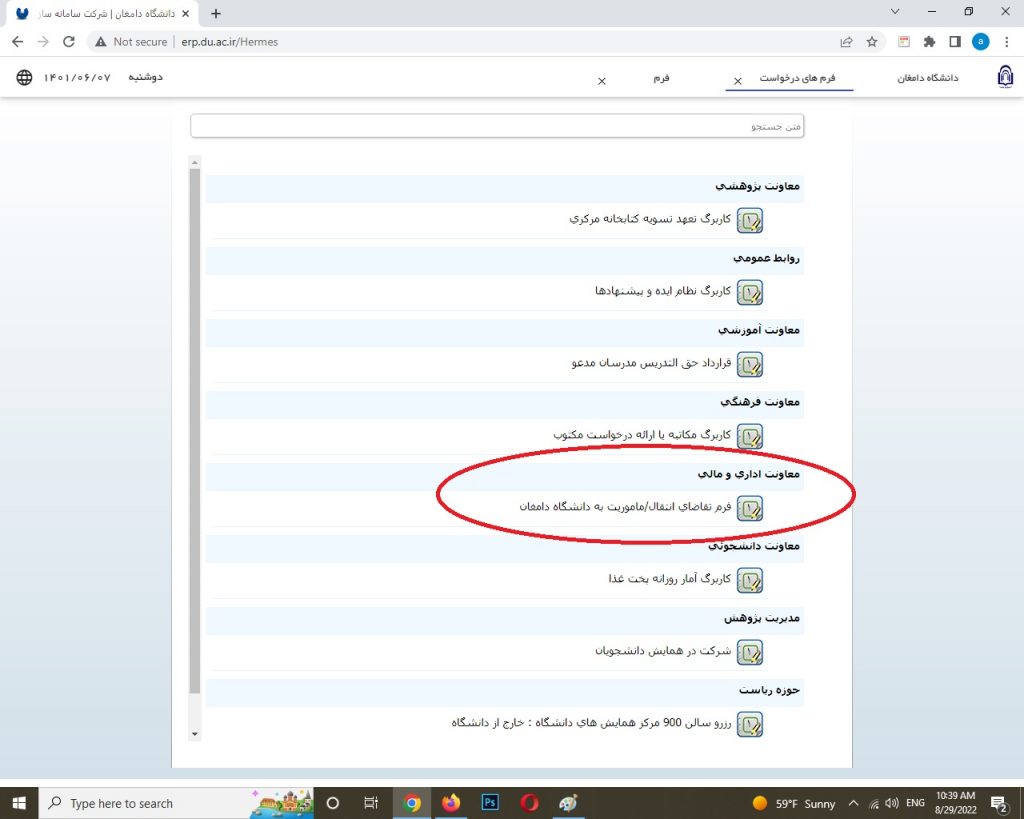Open link قرارداد حق التدریس مدرسان مدعو
The width and height of the screenshot is (1024, 819).
(x=651, y=362)
